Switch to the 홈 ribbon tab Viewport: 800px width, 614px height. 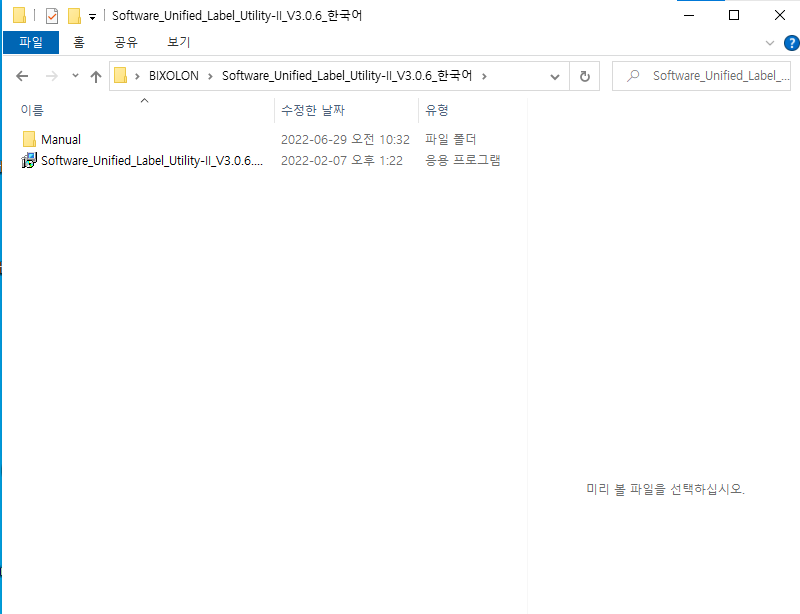pos(79,42)
